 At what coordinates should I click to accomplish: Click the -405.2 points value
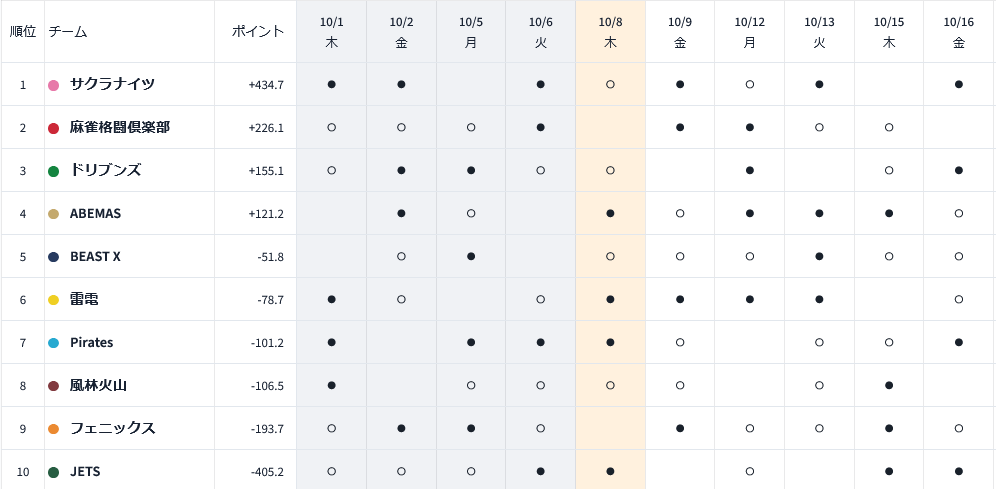pos(267,472)
